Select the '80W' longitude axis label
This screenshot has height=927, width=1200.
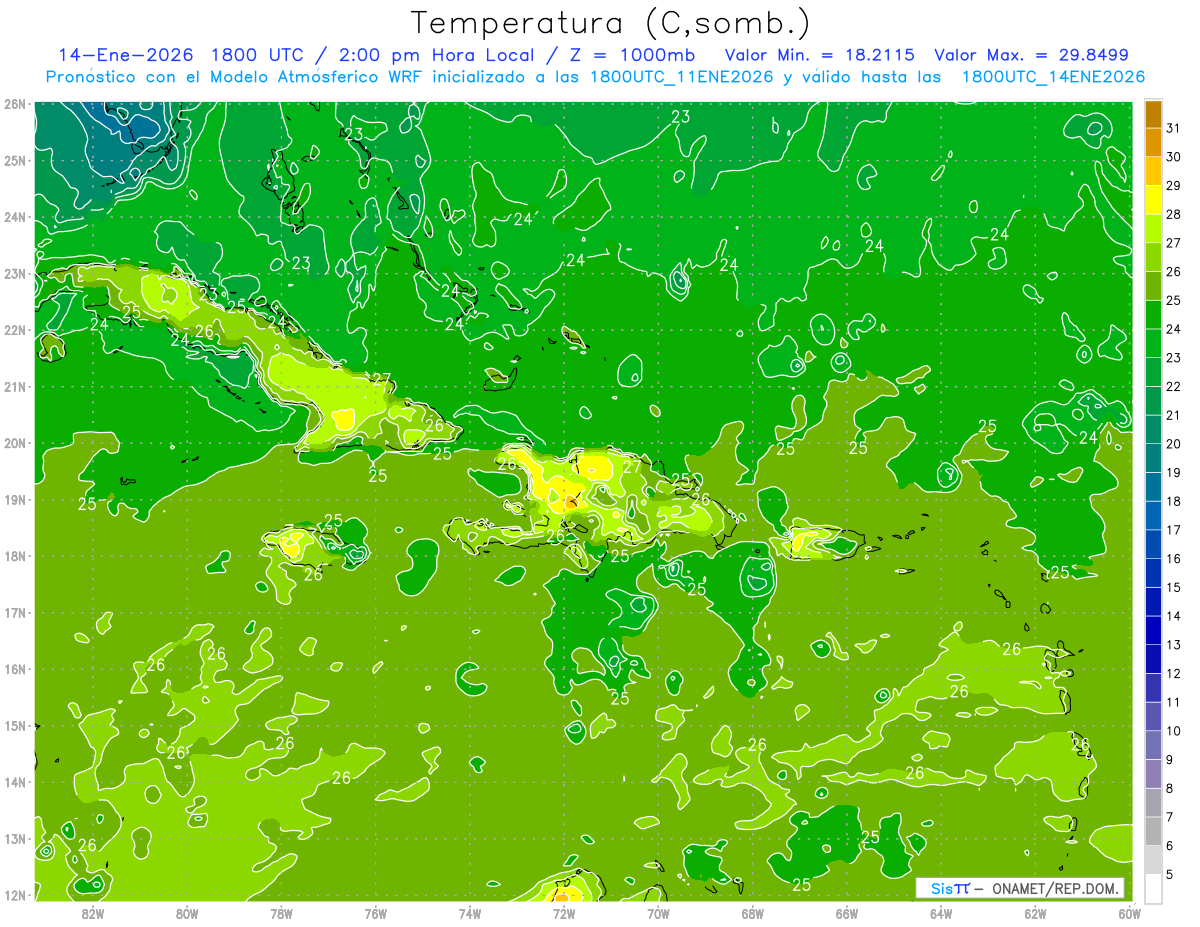point(187,912)
